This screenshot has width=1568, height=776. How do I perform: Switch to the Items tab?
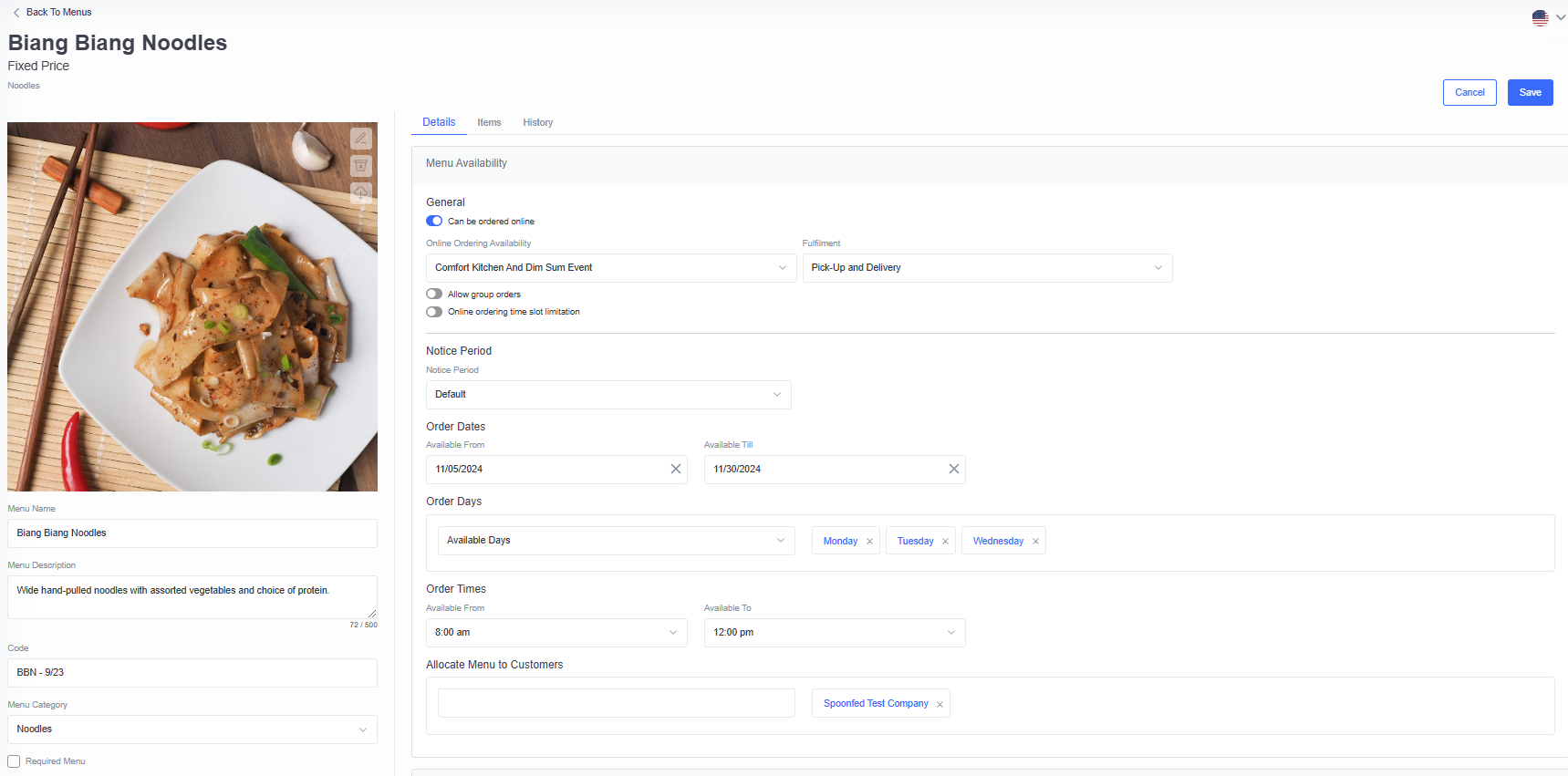pyautogui.click(x=489, y=122)
